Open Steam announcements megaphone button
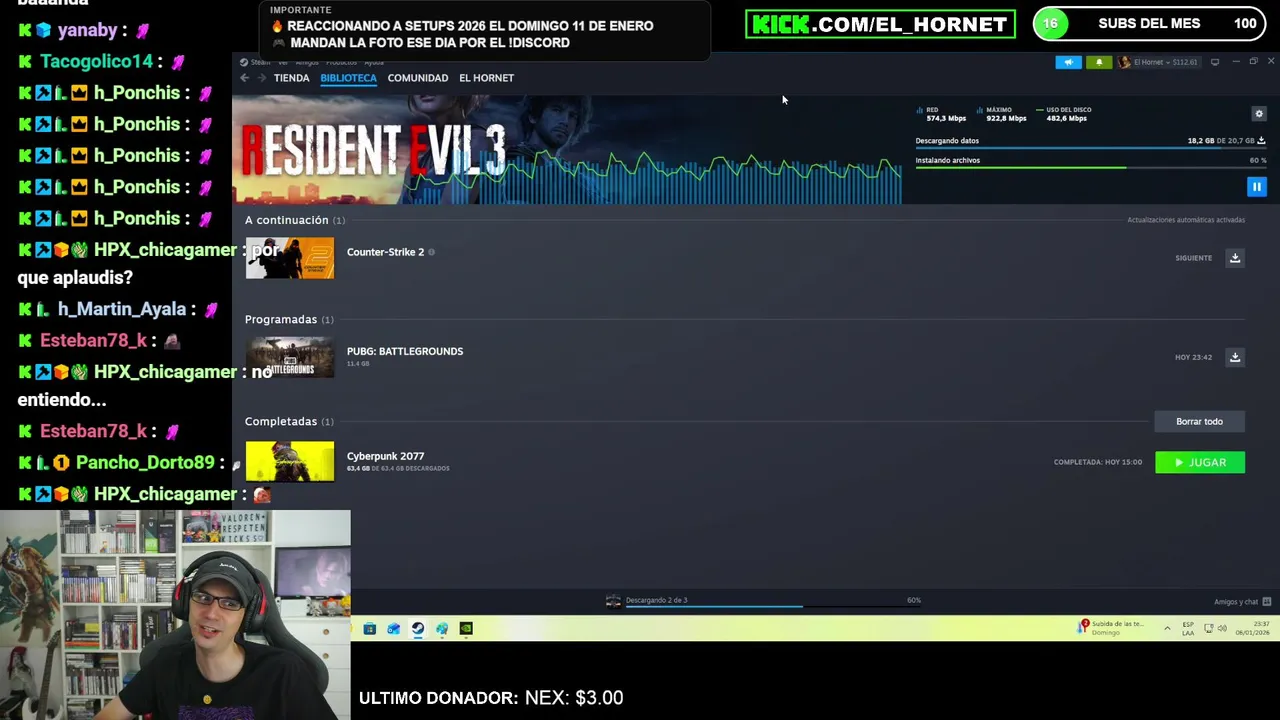This screenshot has width=1280, height=720. tap(1068, 62)
